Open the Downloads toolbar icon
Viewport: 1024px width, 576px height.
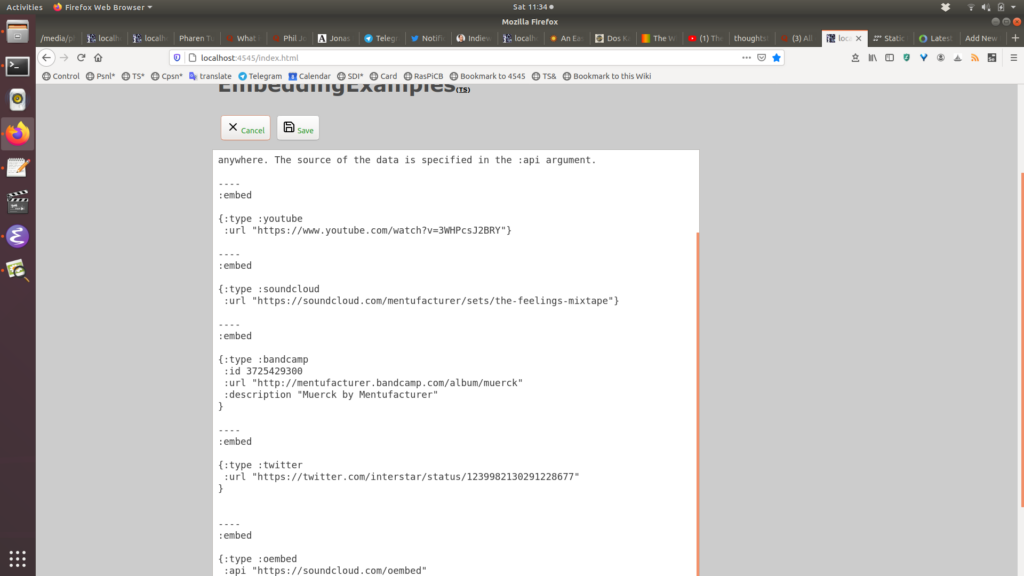pos(855,57)
